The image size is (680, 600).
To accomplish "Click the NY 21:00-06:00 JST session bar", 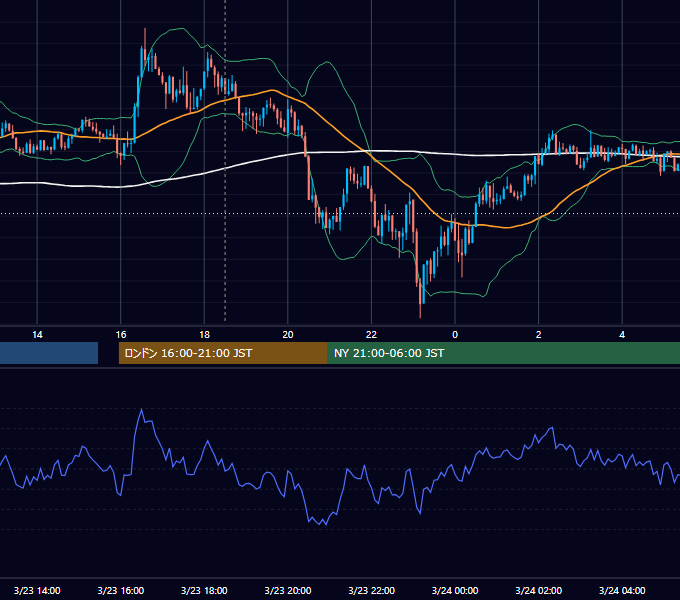I will tap(503, 353).
